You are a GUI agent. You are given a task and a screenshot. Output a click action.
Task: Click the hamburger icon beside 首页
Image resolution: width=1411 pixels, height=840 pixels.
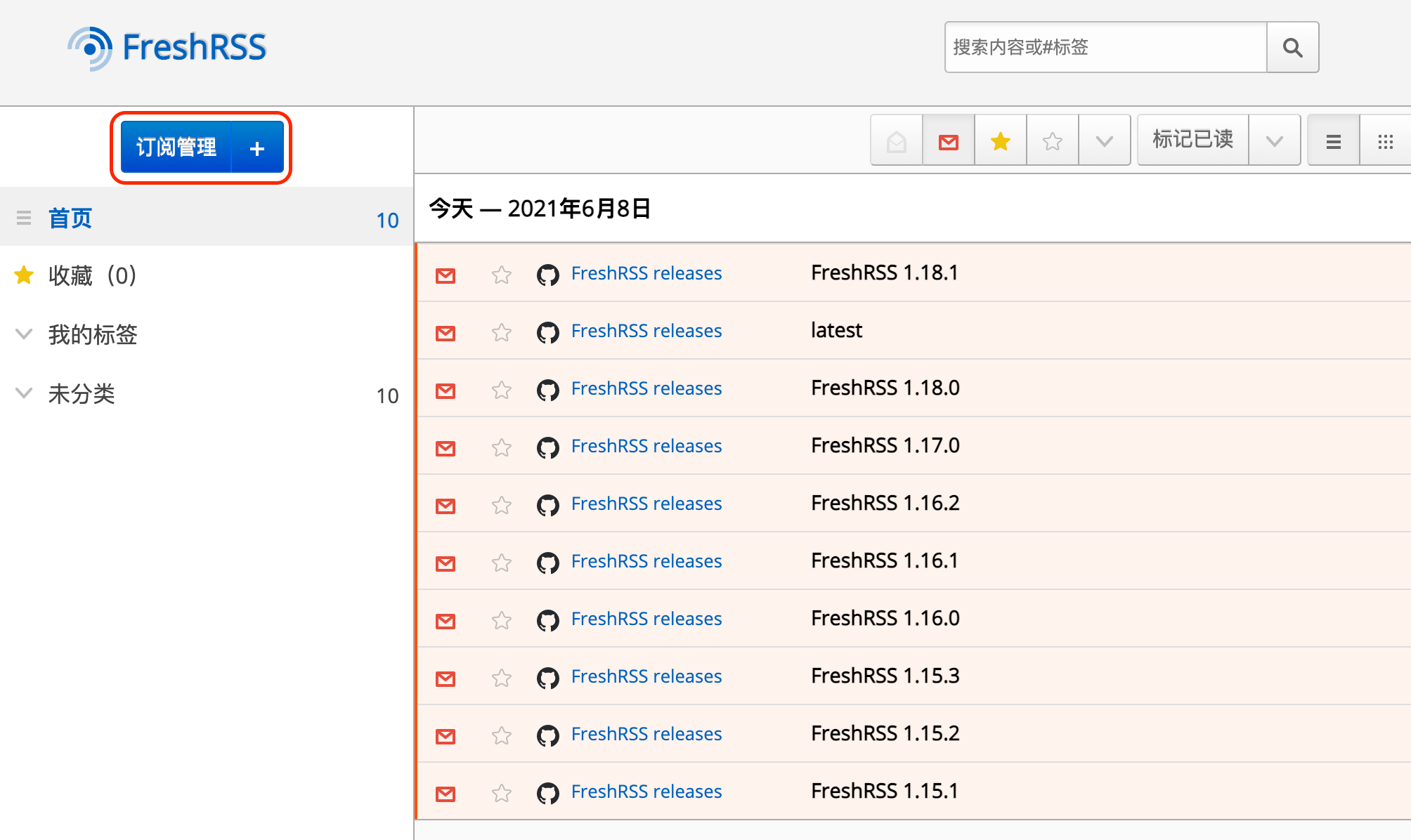(24, 218)
